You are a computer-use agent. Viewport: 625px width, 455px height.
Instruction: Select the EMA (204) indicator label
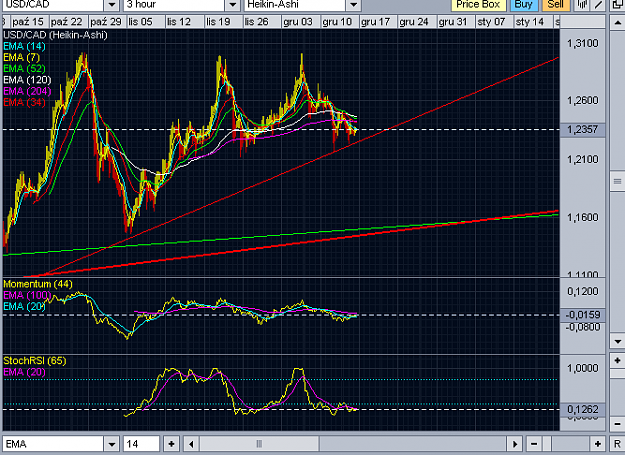tap(27, 91)
